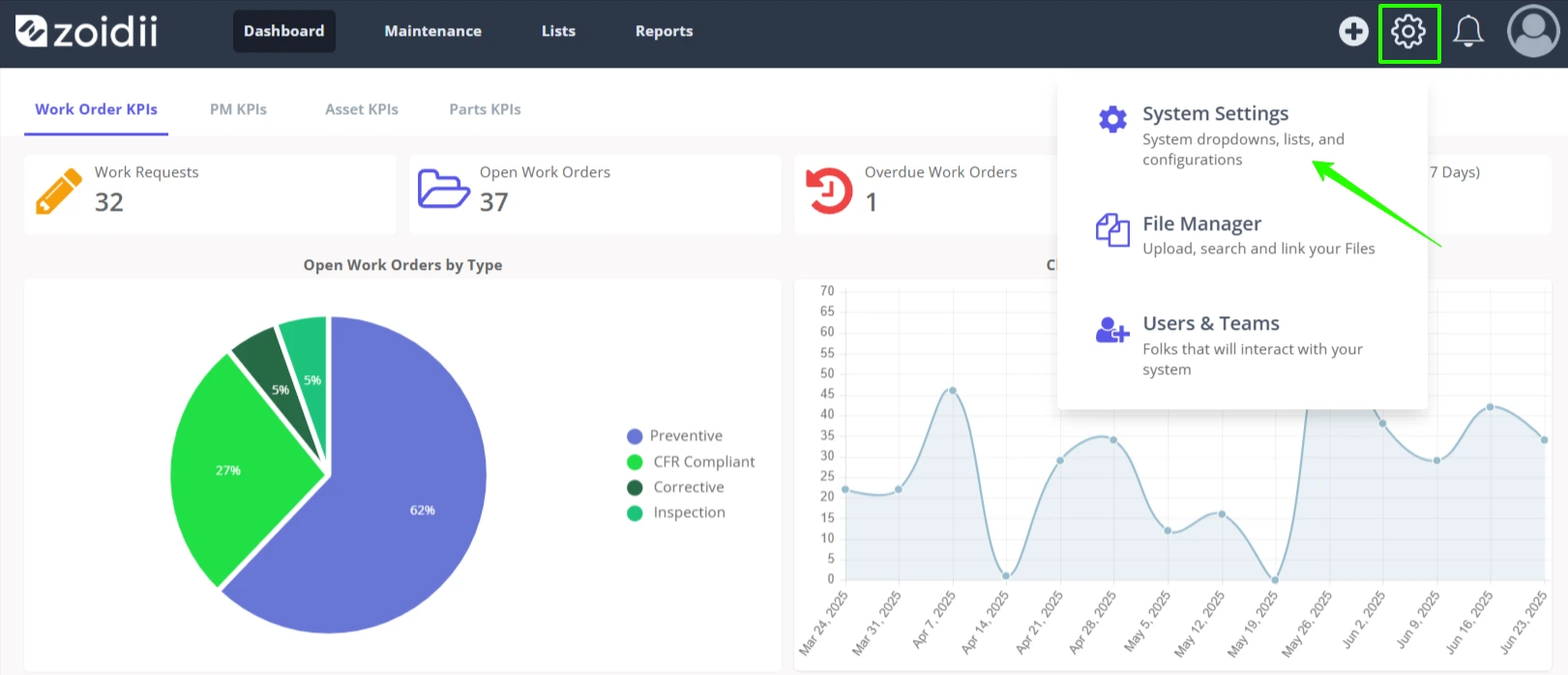Toggle the Preventive legend item

675,436
